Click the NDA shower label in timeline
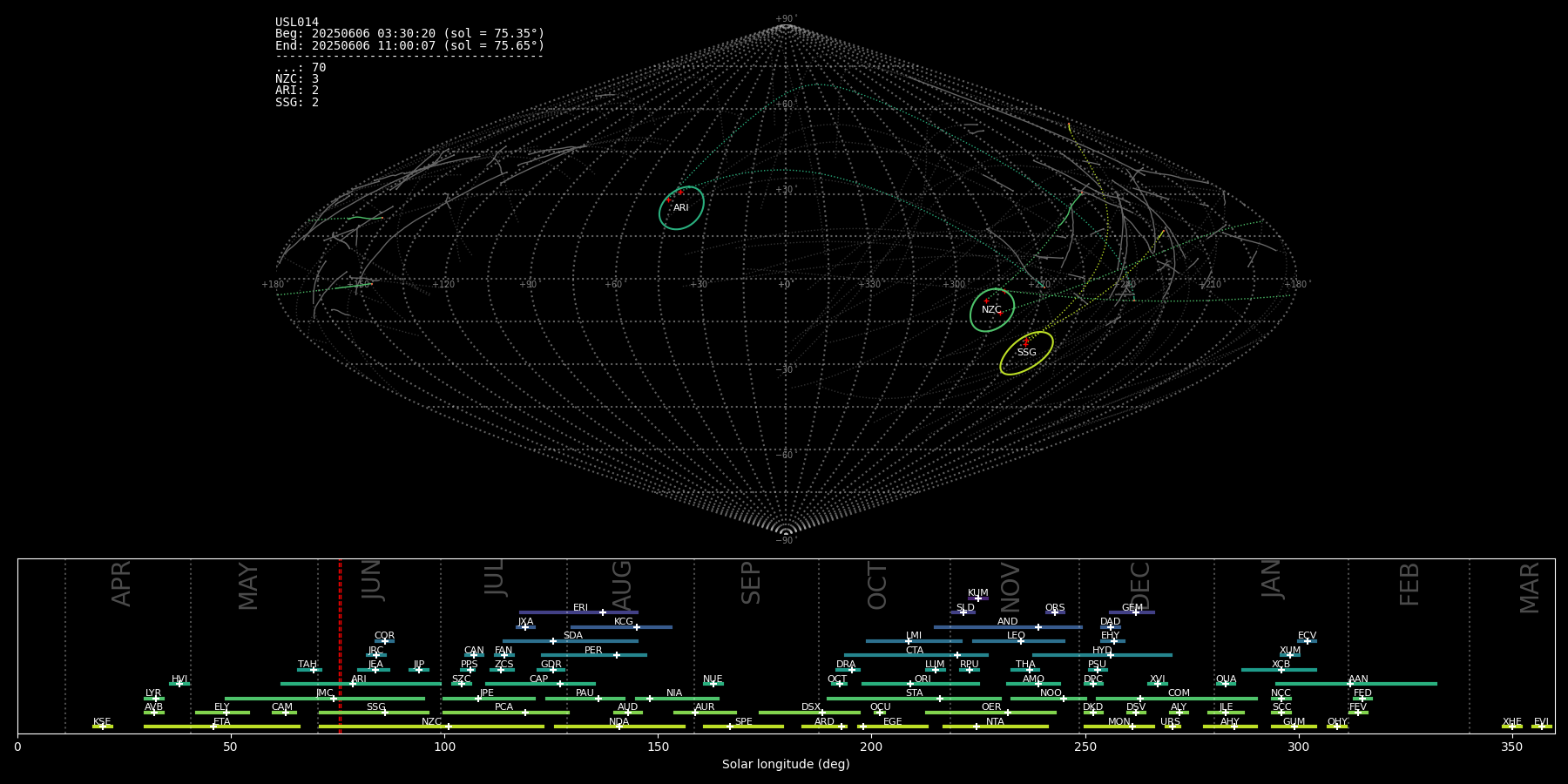The height and width of the screenshot is (784, 1568). coord(618,722)
